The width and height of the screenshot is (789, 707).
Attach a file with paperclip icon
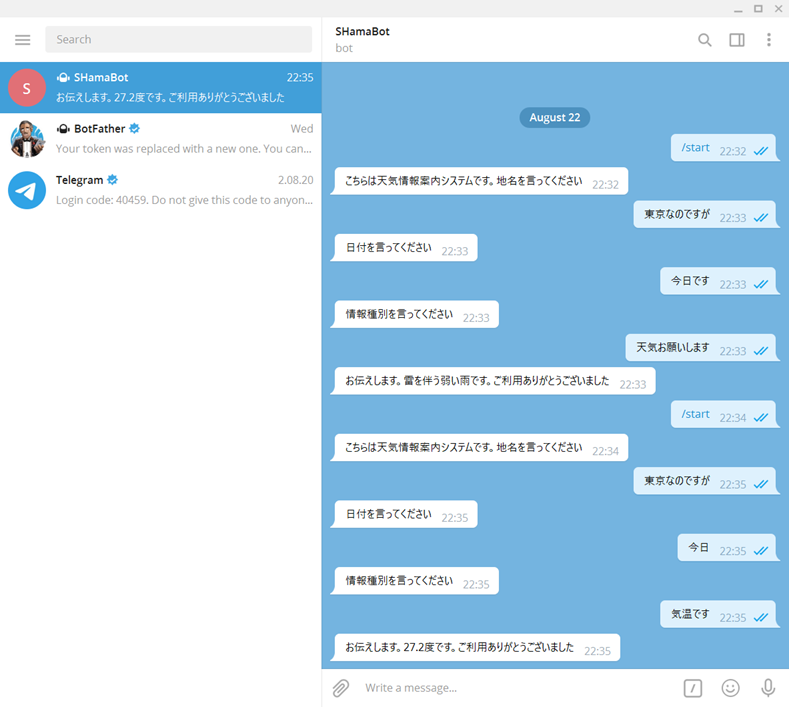341,688
